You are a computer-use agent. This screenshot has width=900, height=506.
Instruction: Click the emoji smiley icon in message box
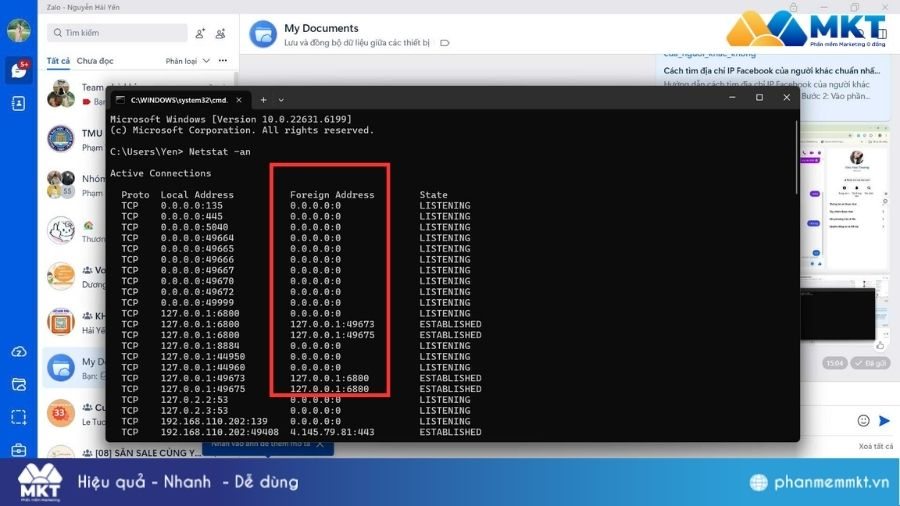pyautogui.click(x=863, y=421)
